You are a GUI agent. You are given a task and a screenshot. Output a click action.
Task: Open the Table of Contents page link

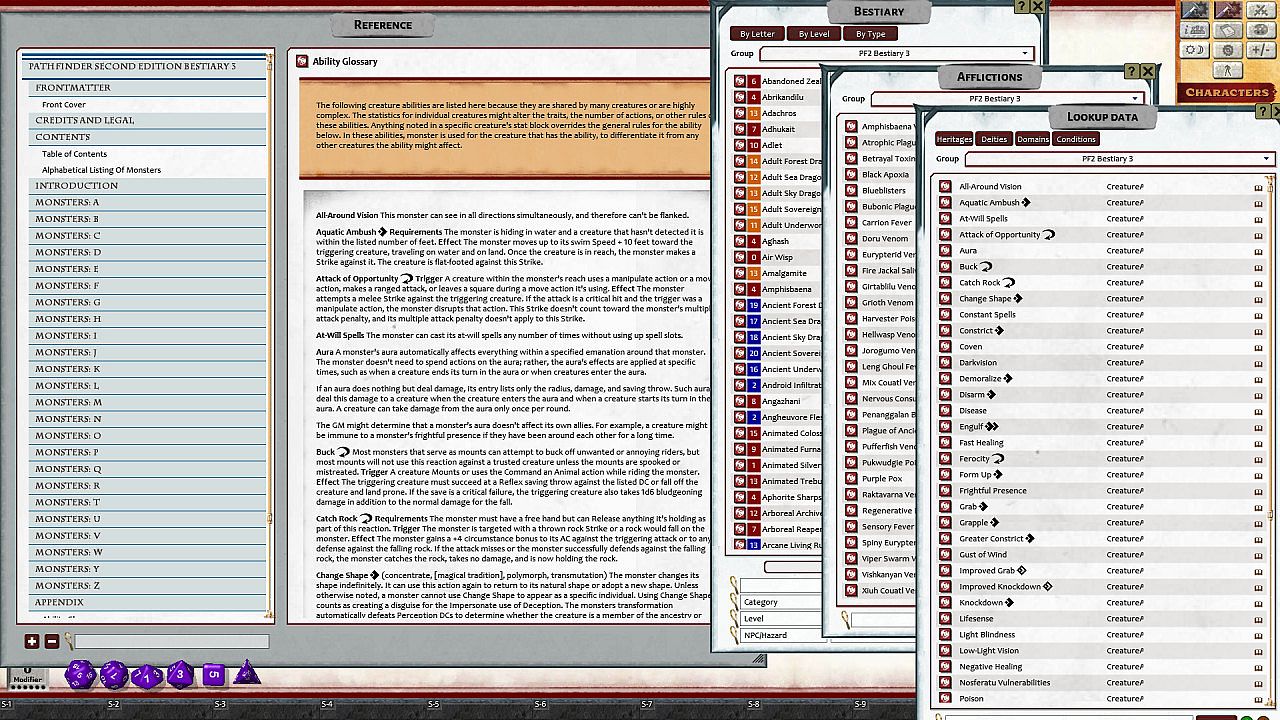tap(74, 154)
